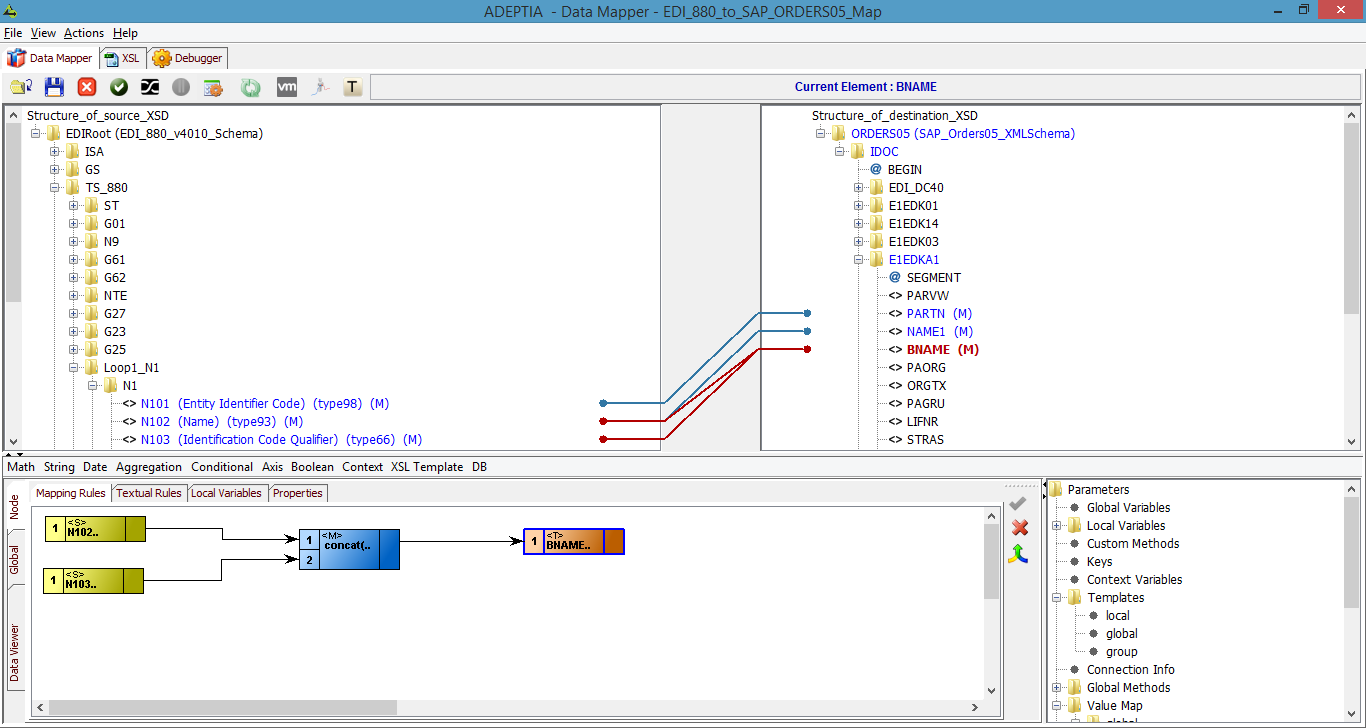The image size is (1366, 728).
Task: Open the Actions menu
Action: coord(83,33)
